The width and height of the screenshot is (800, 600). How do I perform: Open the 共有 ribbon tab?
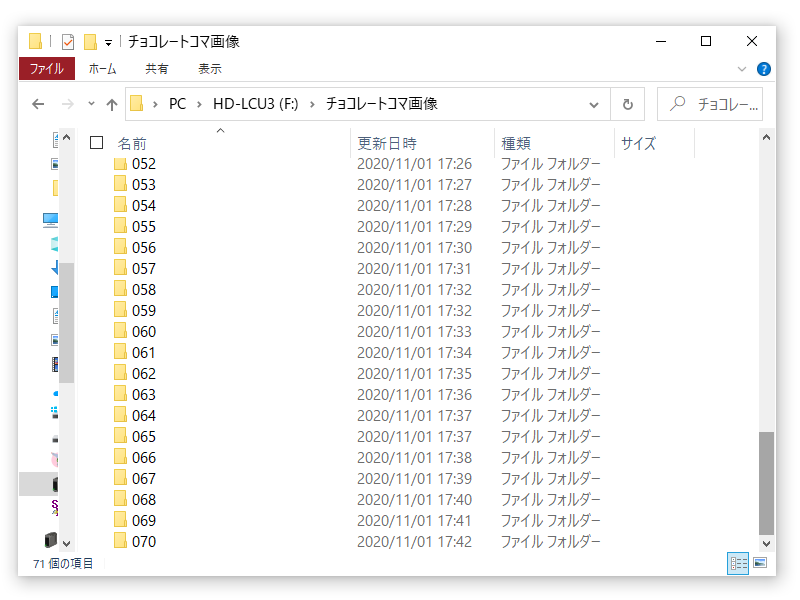pyautogui.click(x=156, y=68)
